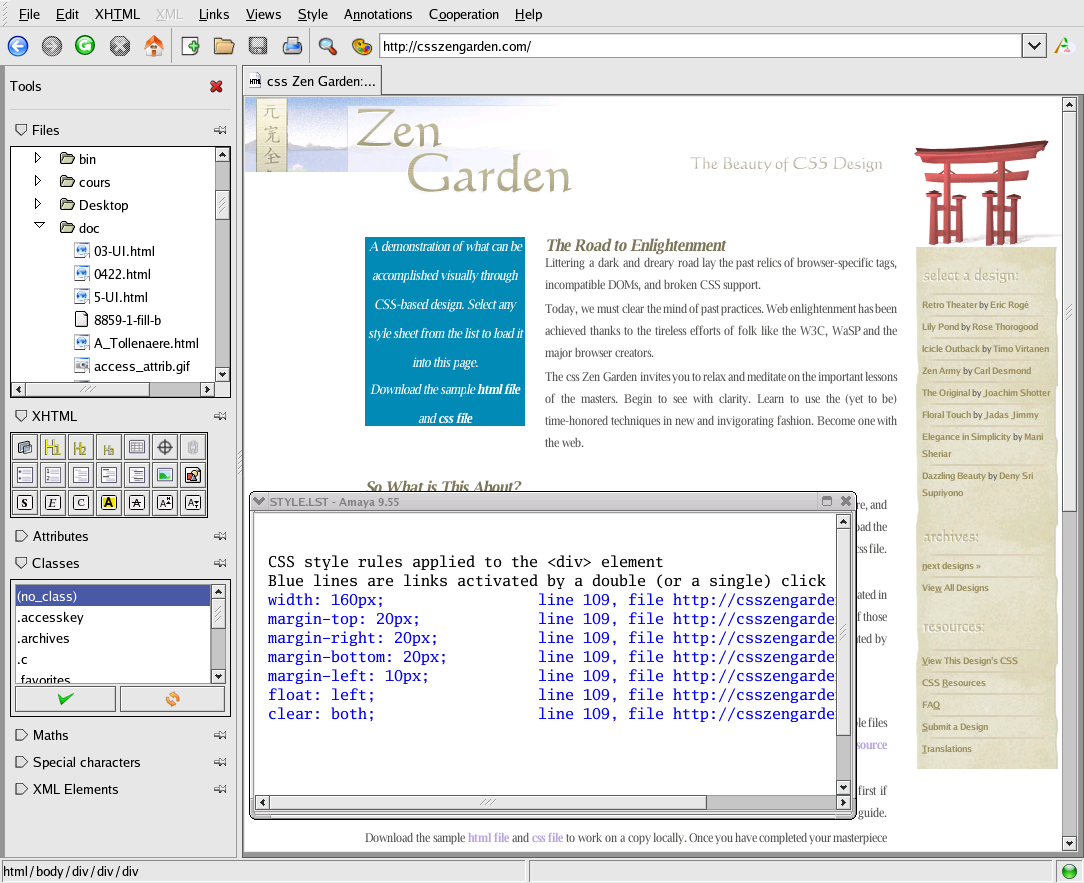
Task: Insert an H1 heading
Action: (53, 447)
